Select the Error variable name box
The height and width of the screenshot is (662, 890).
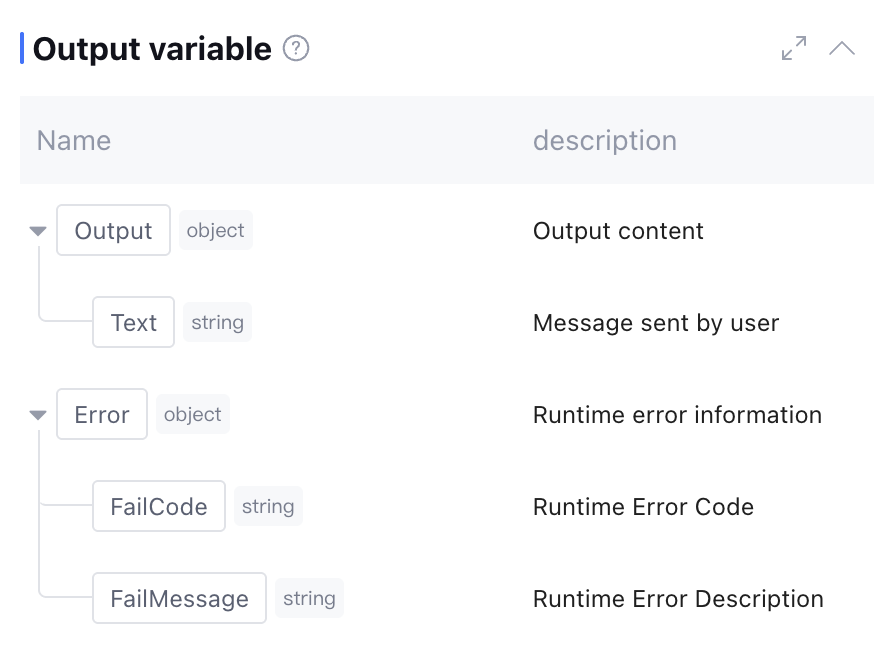click(102, 415)
